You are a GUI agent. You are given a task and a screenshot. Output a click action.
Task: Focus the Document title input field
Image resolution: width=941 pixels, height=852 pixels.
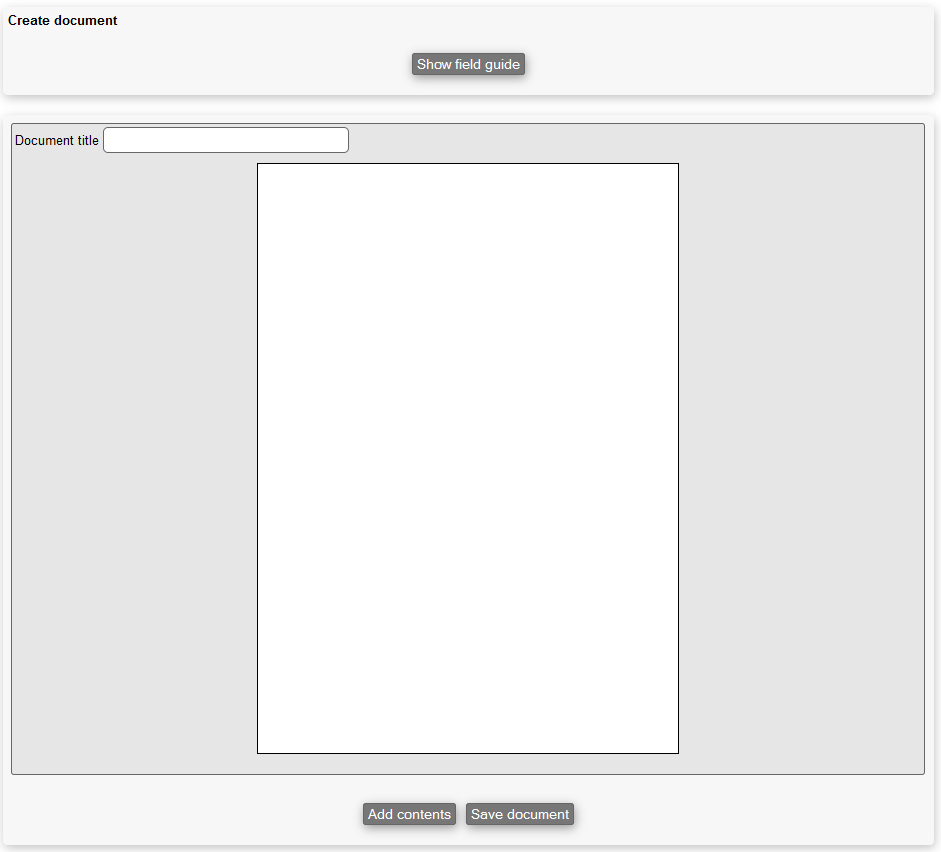coord(226,140)
